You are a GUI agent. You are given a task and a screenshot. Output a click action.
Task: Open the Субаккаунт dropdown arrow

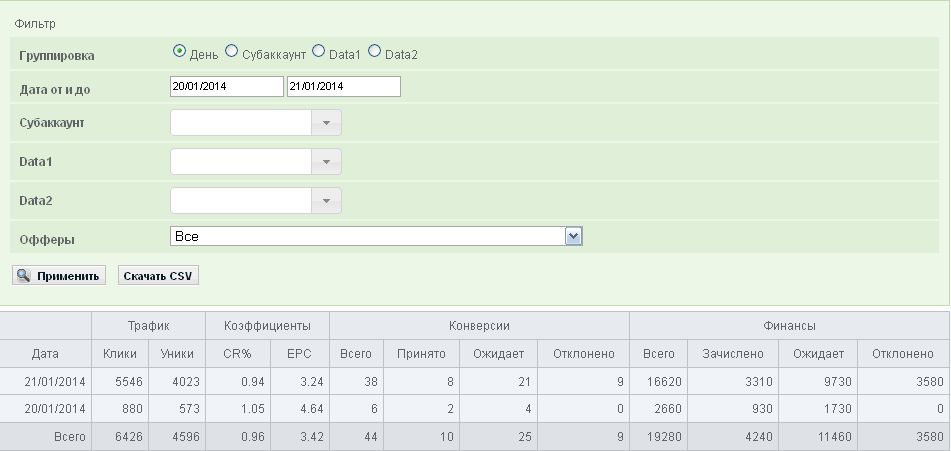point(326,123)
